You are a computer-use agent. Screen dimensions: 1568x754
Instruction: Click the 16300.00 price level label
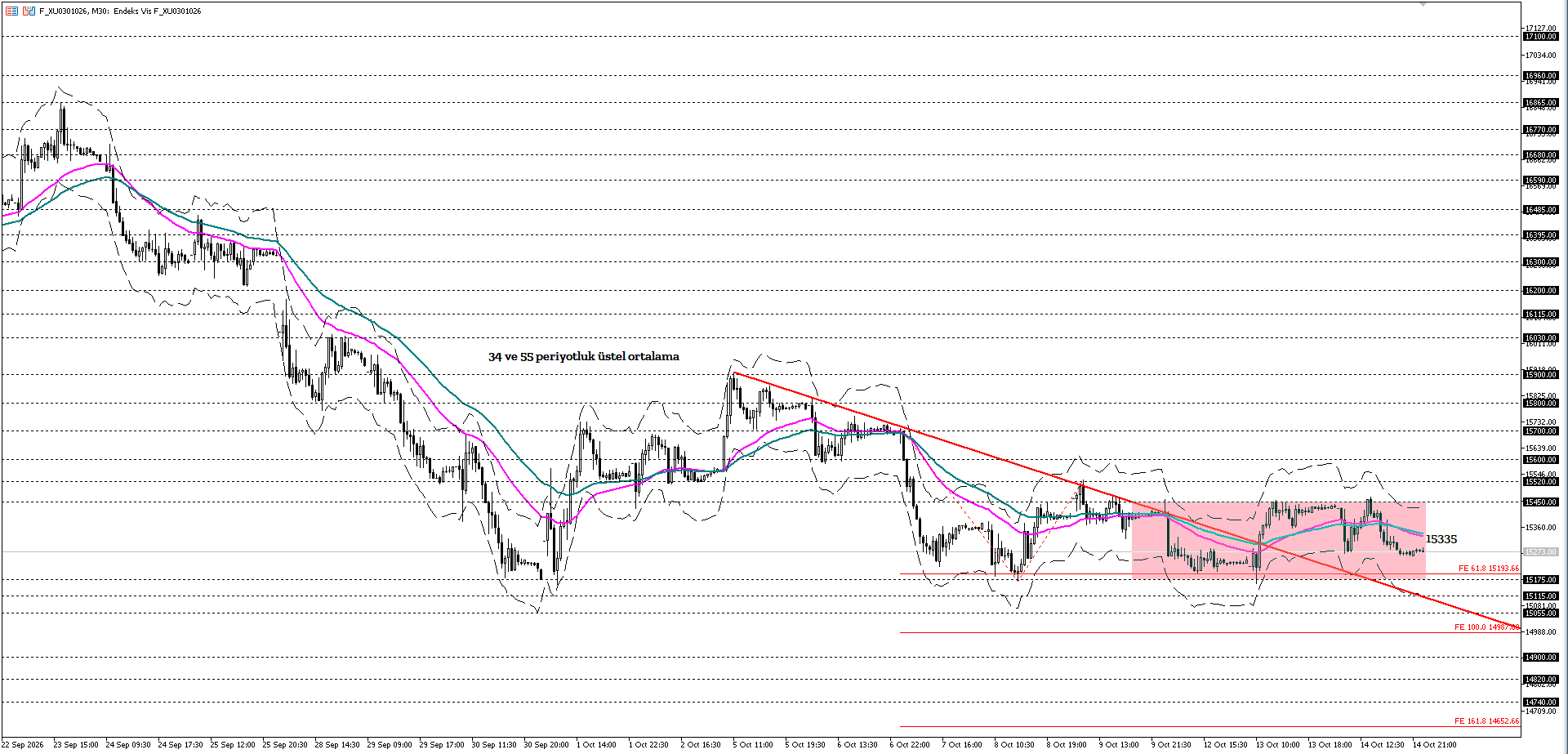tap(1541, 262)
